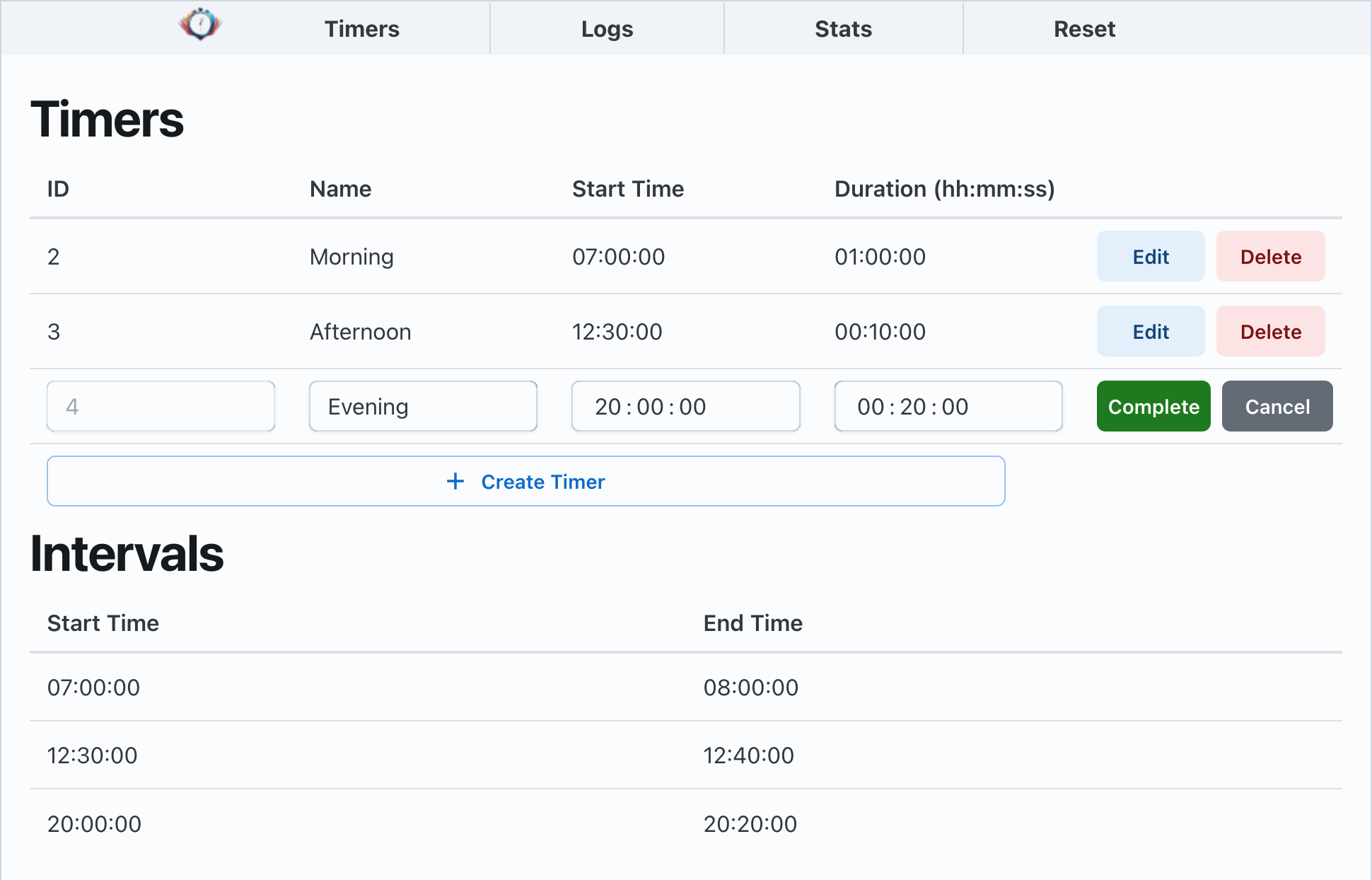Select Reset in the navigation bar
The height and width of the screenshot is (880, 1372).
[1083, 29]
